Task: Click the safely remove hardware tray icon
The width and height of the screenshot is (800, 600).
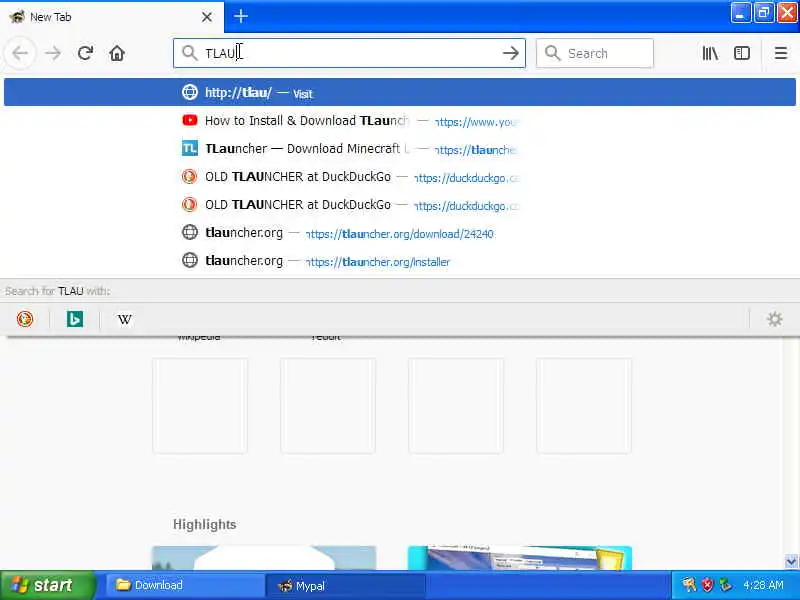Action: (x=725, y=585)
